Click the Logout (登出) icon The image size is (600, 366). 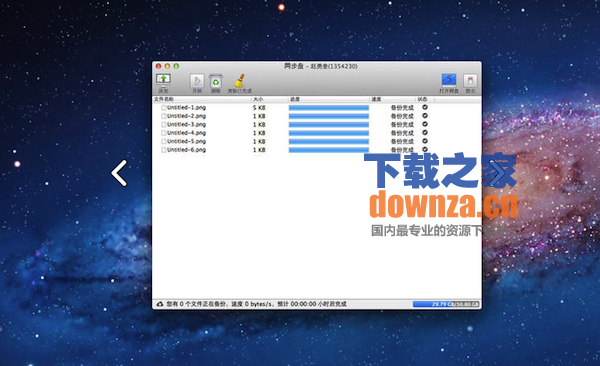[470, 81]
